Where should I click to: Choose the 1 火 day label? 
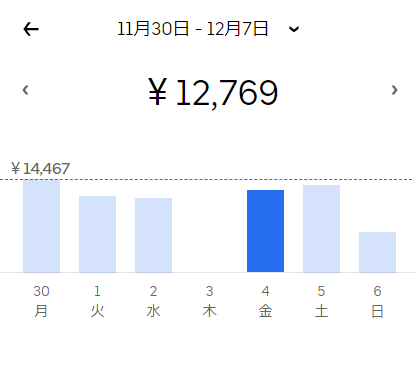click(97, 301)
